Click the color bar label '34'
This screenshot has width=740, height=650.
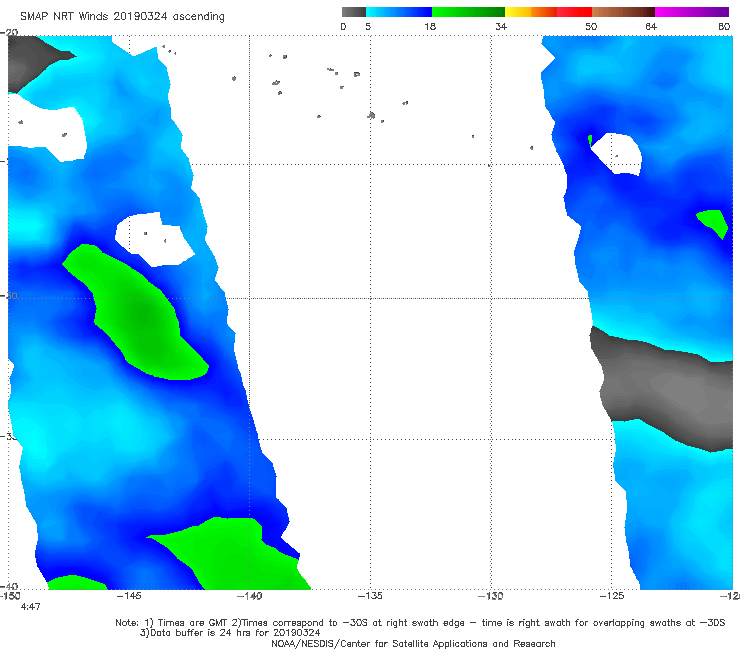tap(501, 26)
